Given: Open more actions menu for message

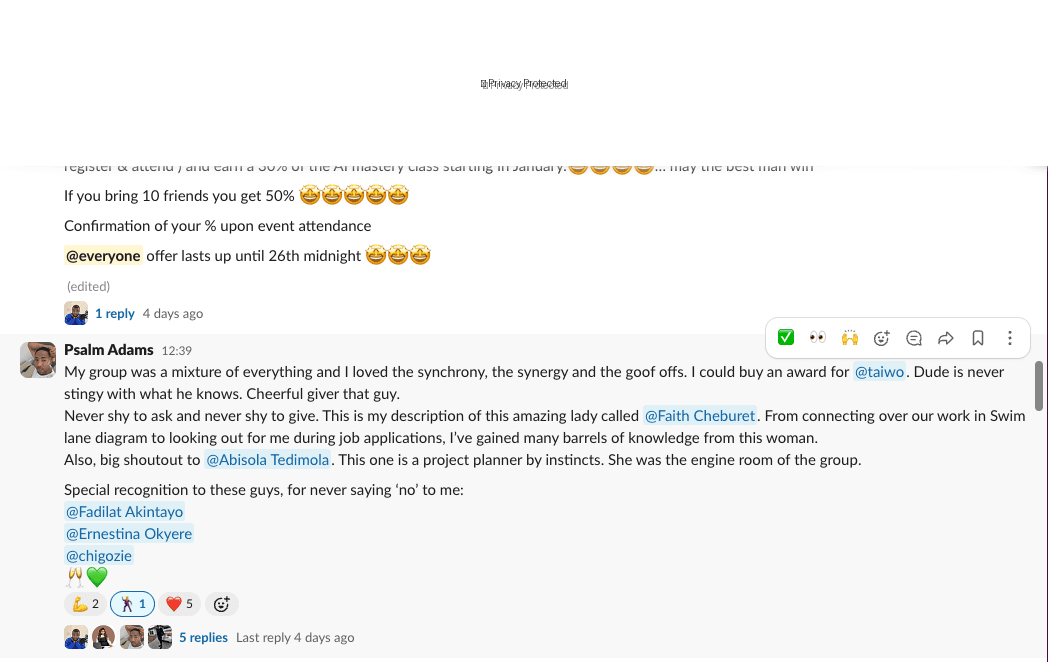Looking at the screenshot, I should coord(1010,338).
